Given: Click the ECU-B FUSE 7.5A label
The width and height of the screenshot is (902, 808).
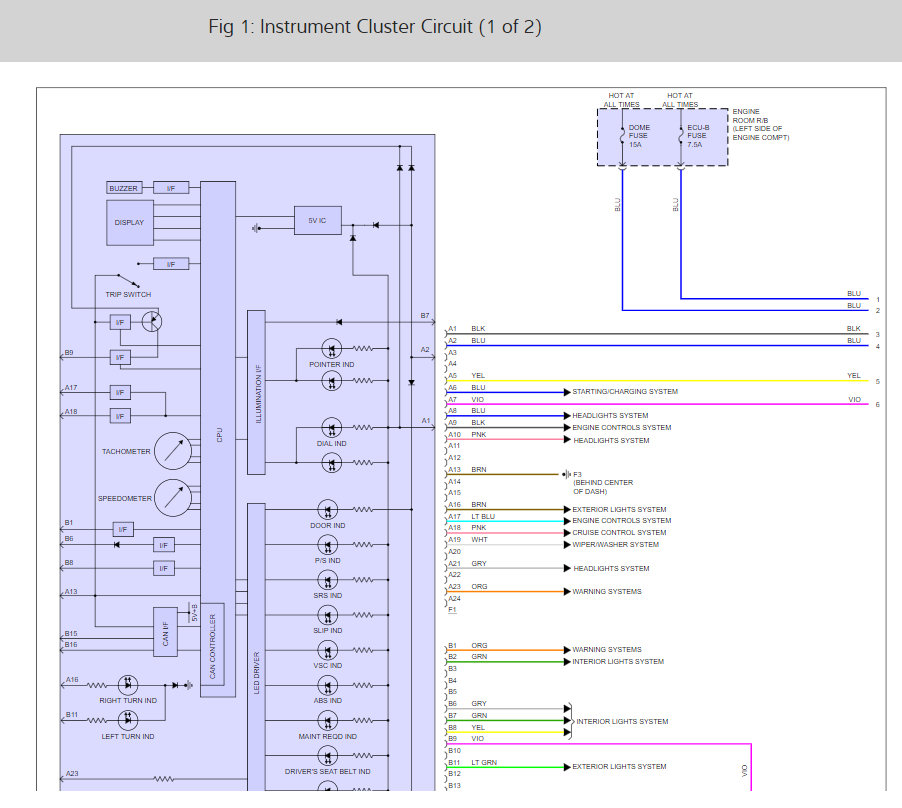Looking at the screenshot, I should click(698, 136).
